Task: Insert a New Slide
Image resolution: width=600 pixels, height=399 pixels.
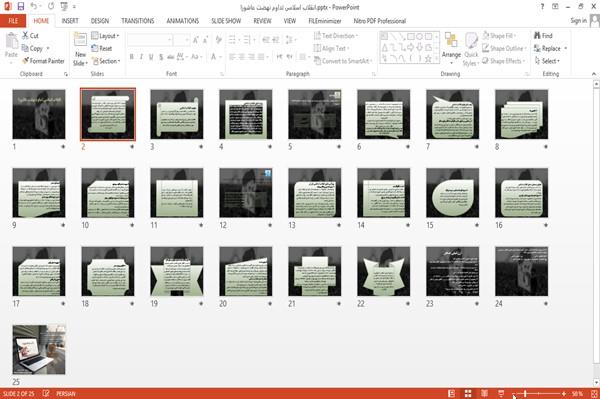Action: point(80,49)
